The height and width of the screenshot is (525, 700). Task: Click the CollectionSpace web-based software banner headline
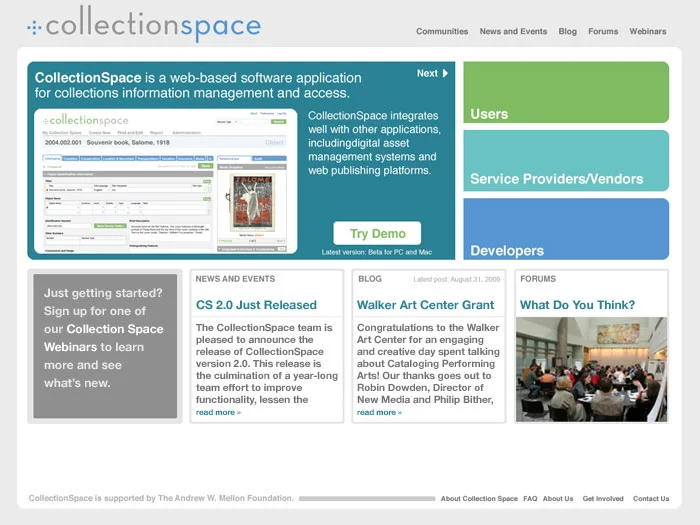[198, 85]
